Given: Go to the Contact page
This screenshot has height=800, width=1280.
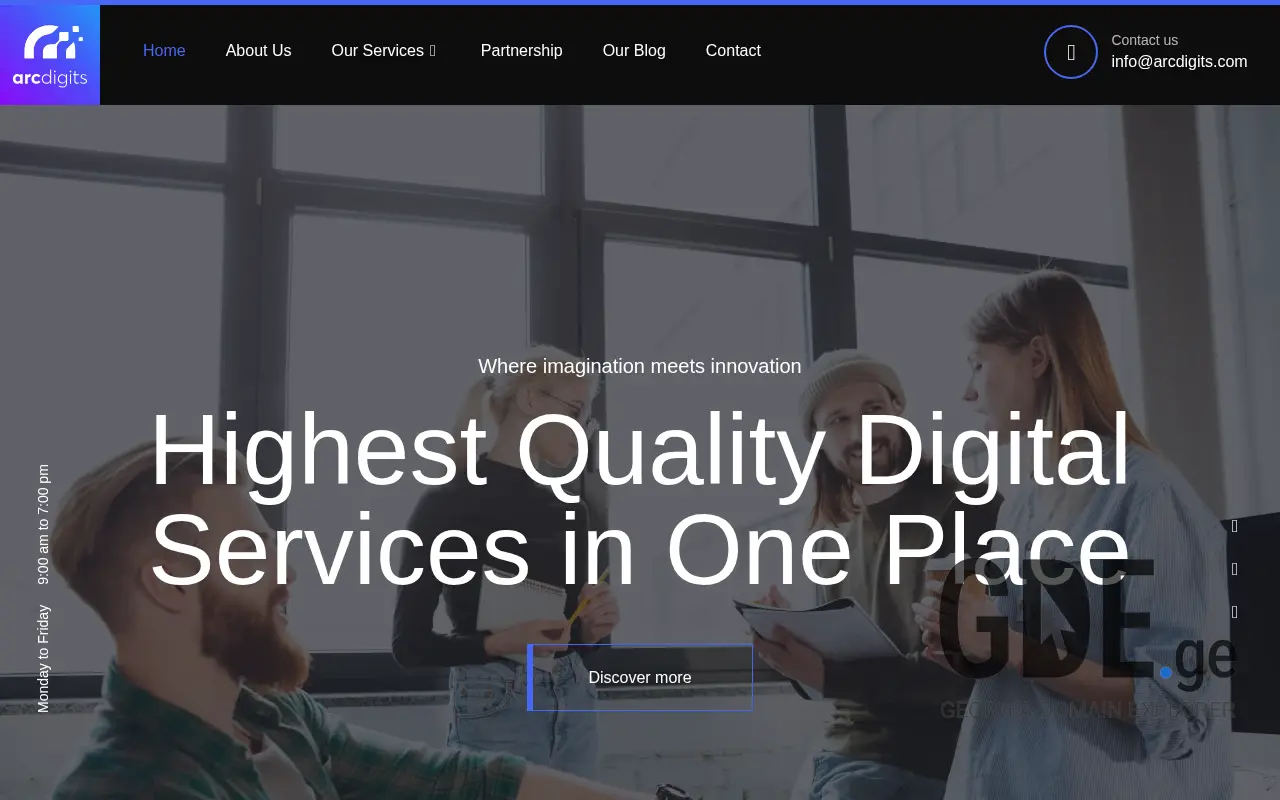Looking at the screenshot, I should click(733, 50).
